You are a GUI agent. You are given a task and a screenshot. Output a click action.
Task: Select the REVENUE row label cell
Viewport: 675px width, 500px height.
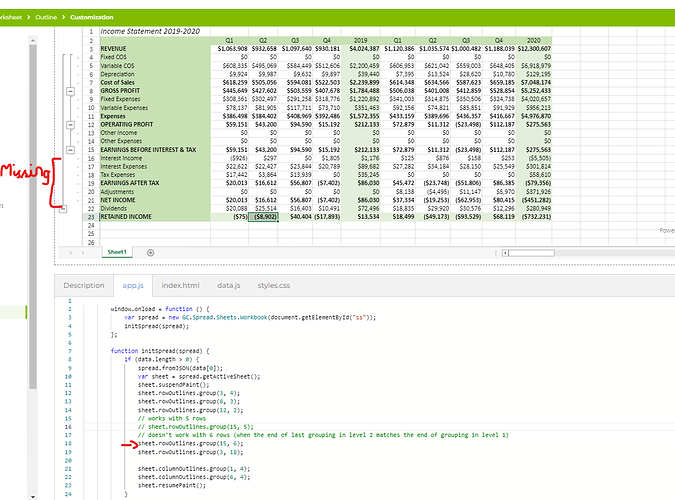point(114,48)
